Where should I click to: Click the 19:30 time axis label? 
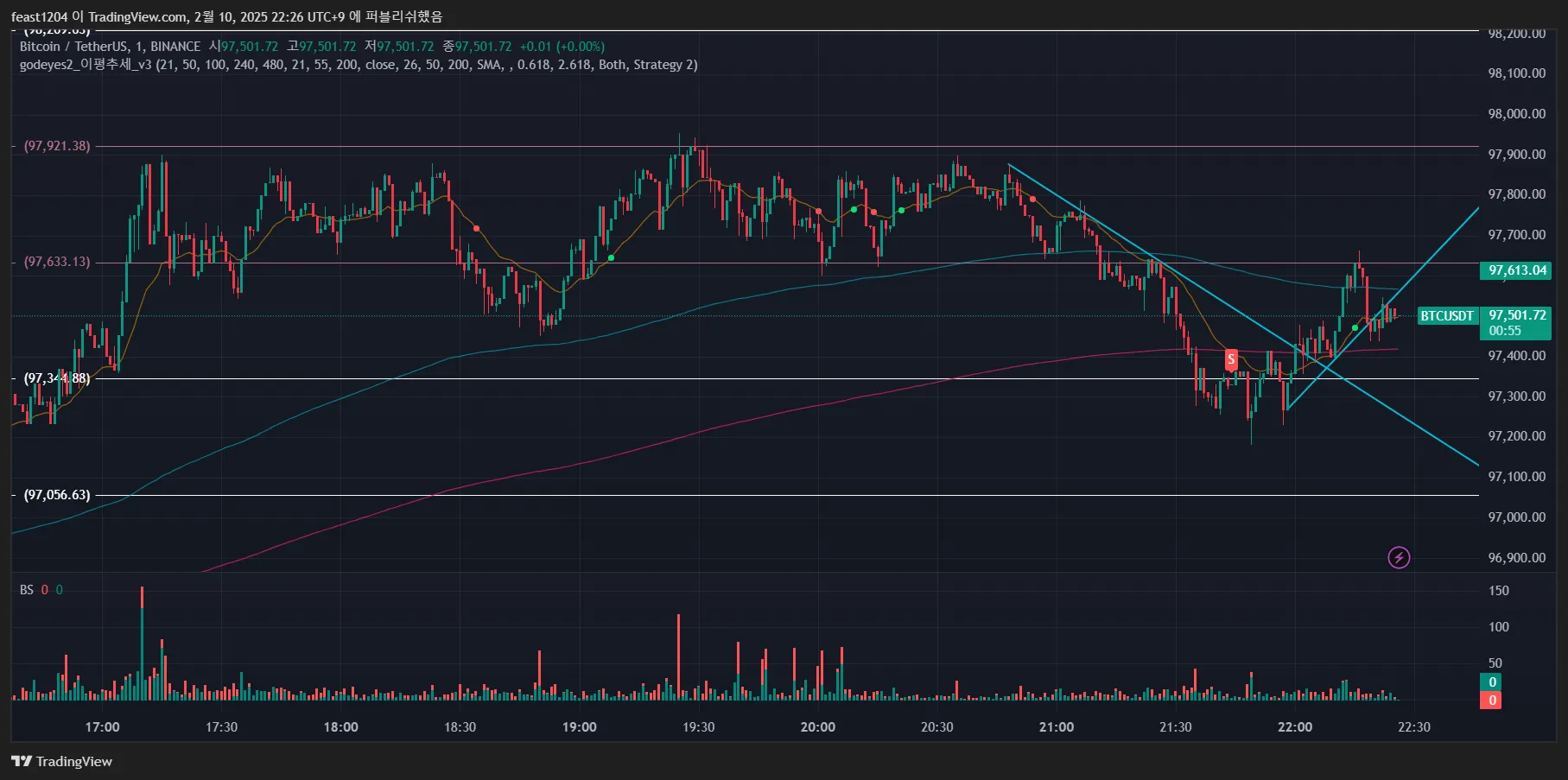click(698, 727)
